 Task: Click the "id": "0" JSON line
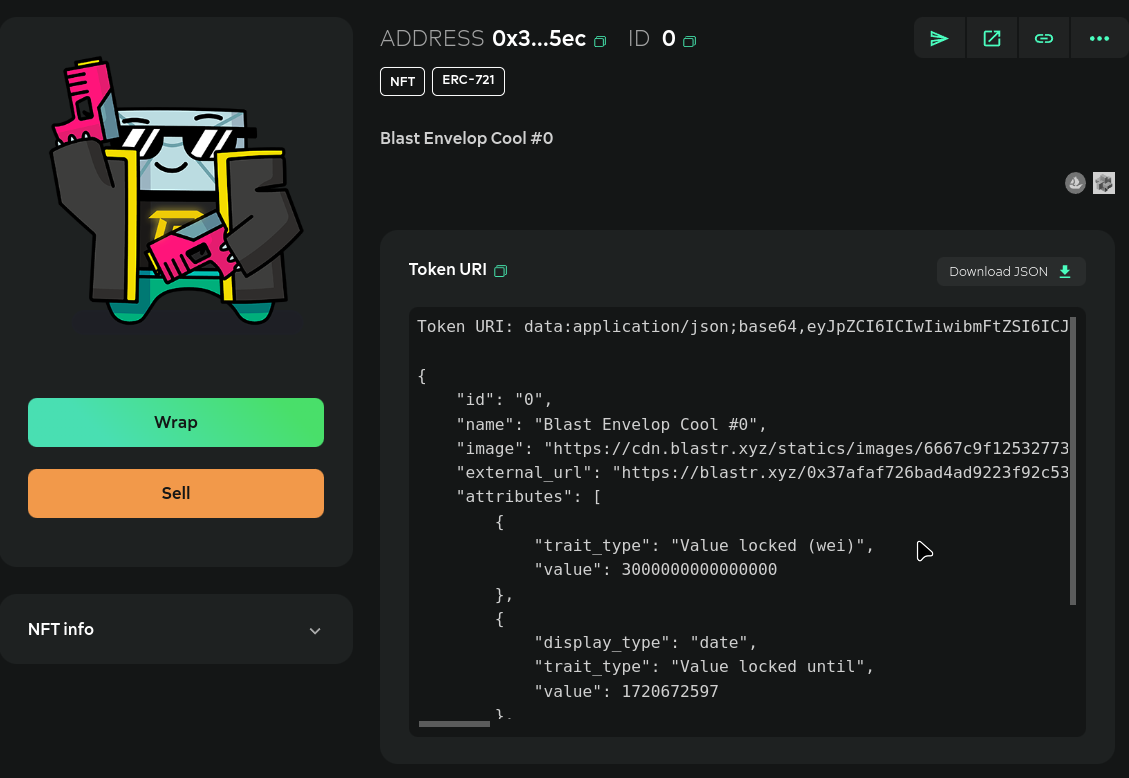(504, 399)
